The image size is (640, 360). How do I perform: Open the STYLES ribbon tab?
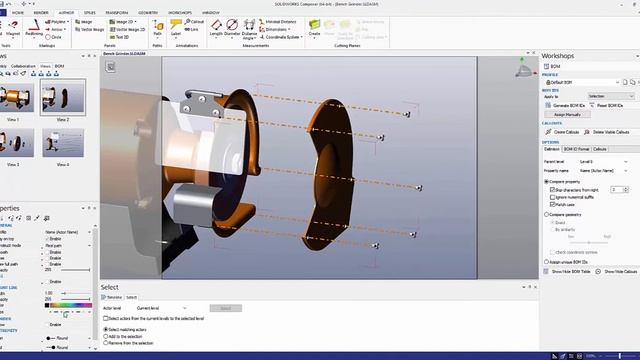[x=89, y=13]
